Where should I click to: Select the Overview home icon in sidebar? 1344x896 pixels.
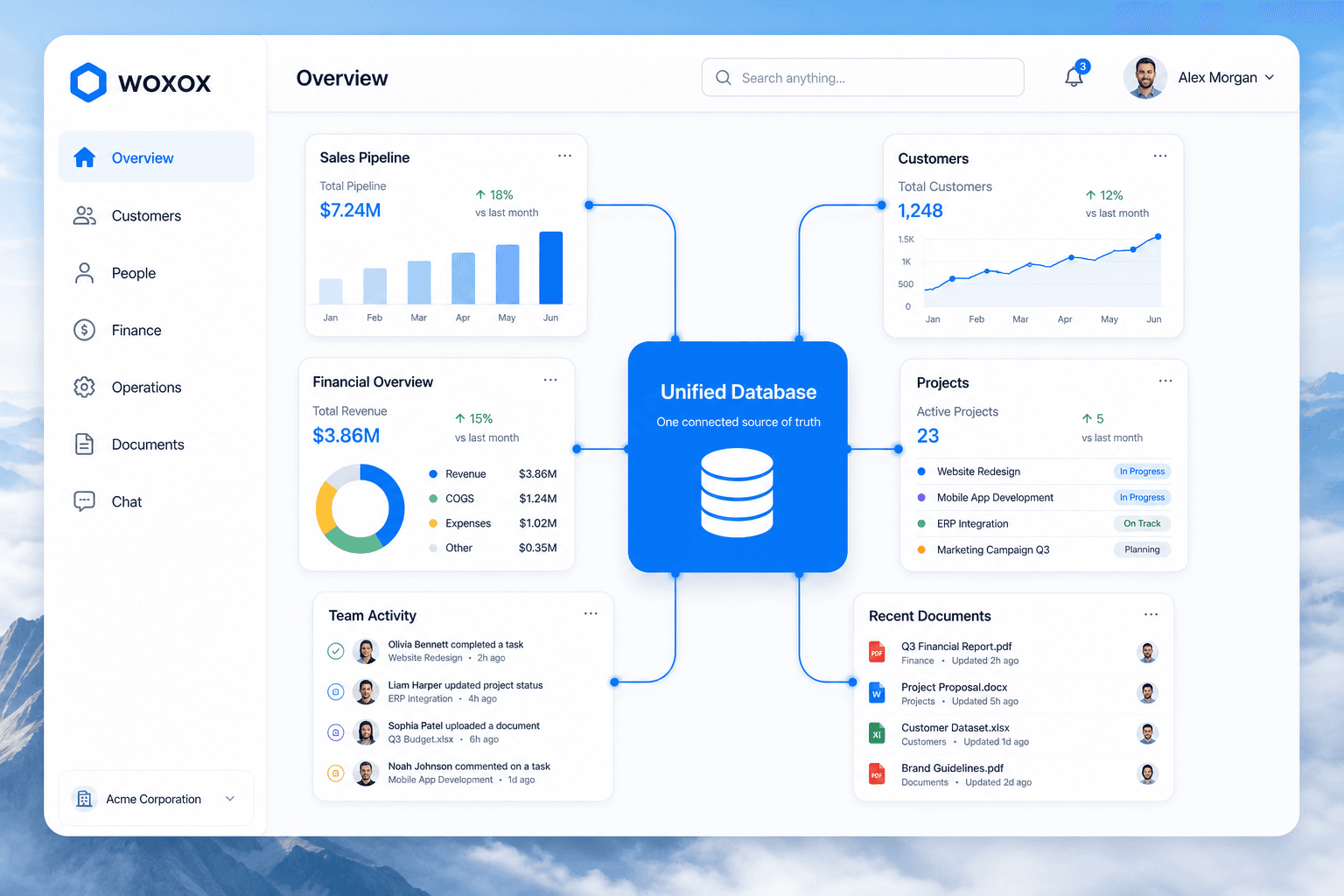point(85,157)
